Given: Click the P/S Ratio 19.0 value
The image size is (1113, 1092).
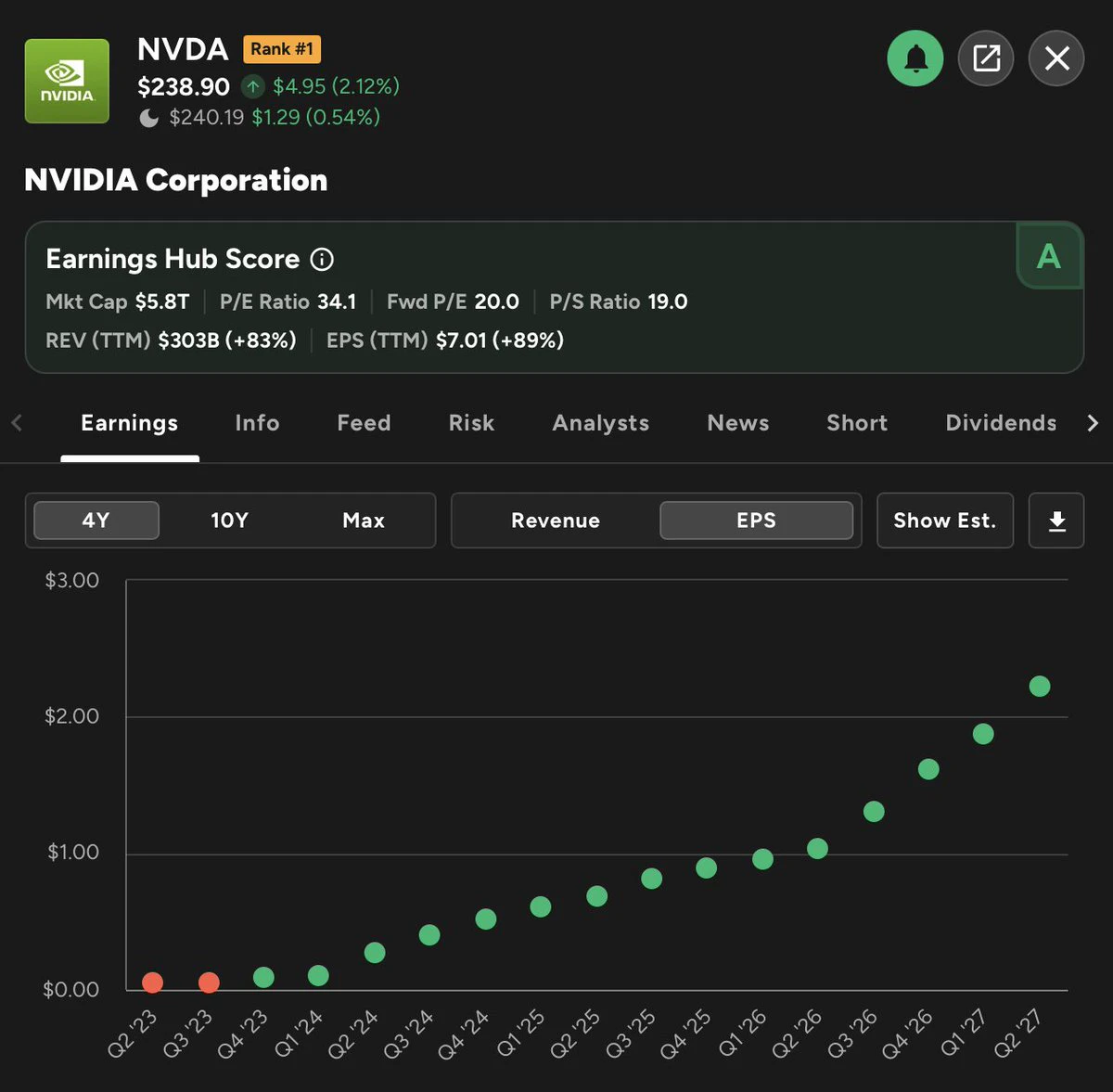Looking at the screenshot, I should 619,302.
